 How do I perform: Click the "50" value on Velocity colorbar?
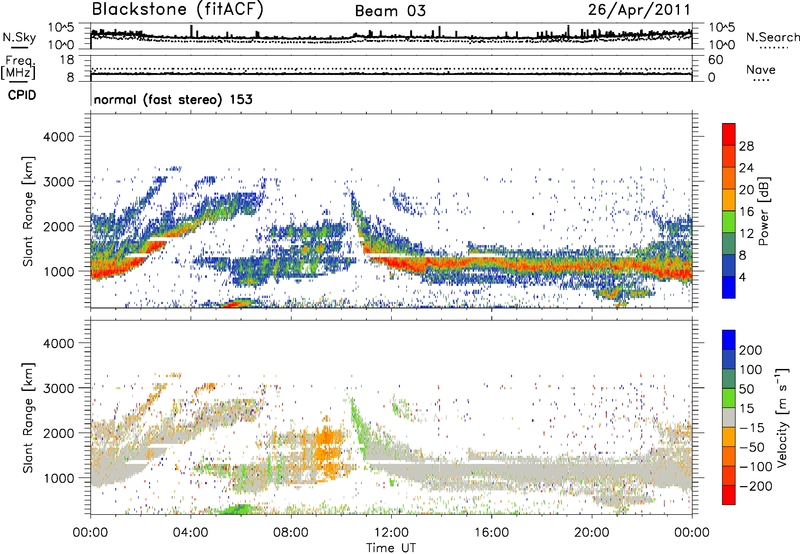click(746, 389)
